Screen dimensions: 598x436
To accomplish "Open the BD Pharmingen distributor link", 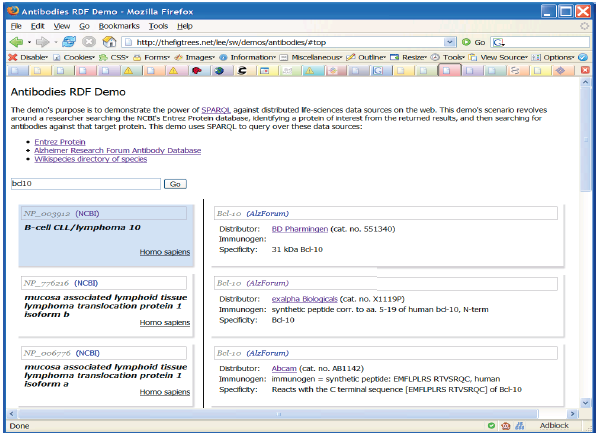I will pos(300,229).
